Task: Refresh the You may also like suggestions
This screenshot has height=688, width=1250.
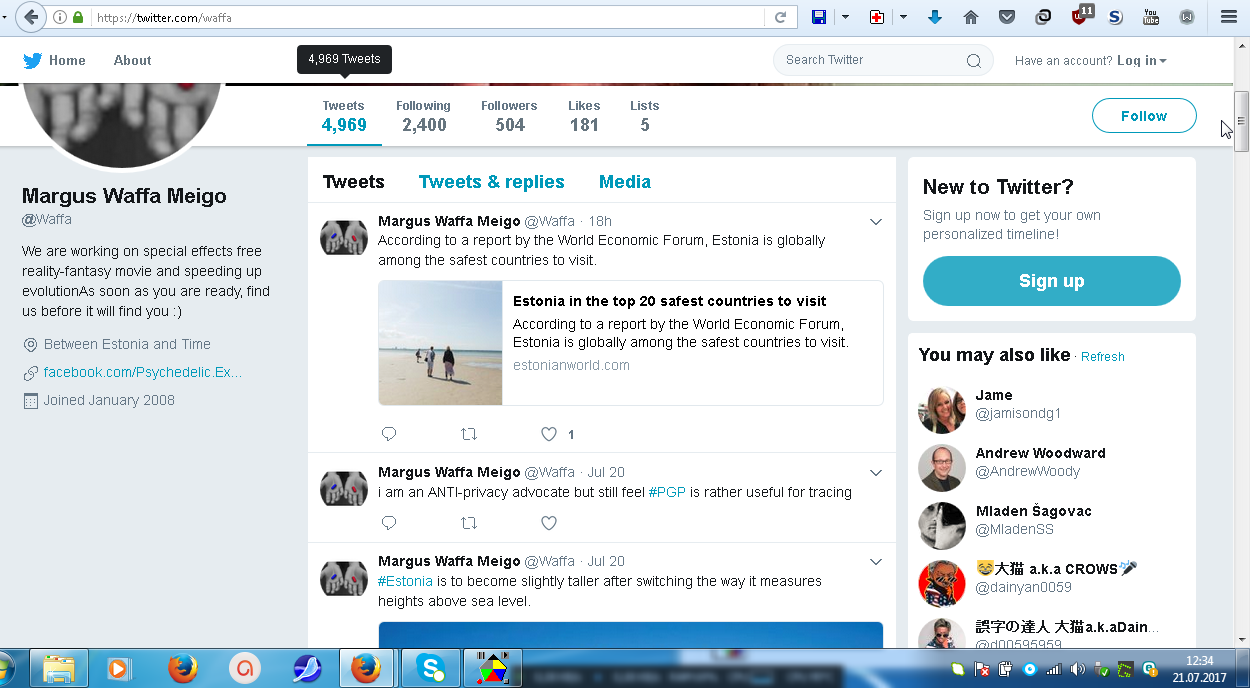Action: pos(1102,357)
